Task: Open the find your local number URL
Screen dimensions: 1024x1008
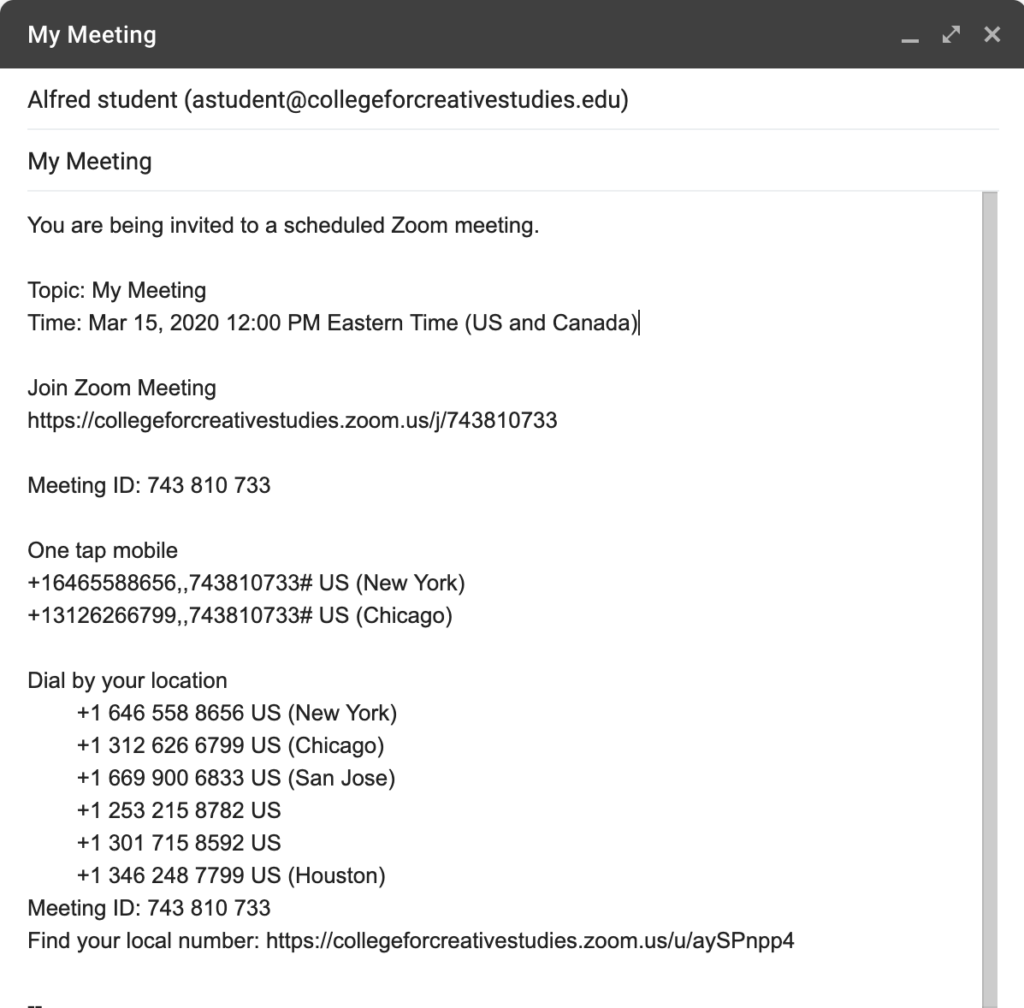Action: 529,940
